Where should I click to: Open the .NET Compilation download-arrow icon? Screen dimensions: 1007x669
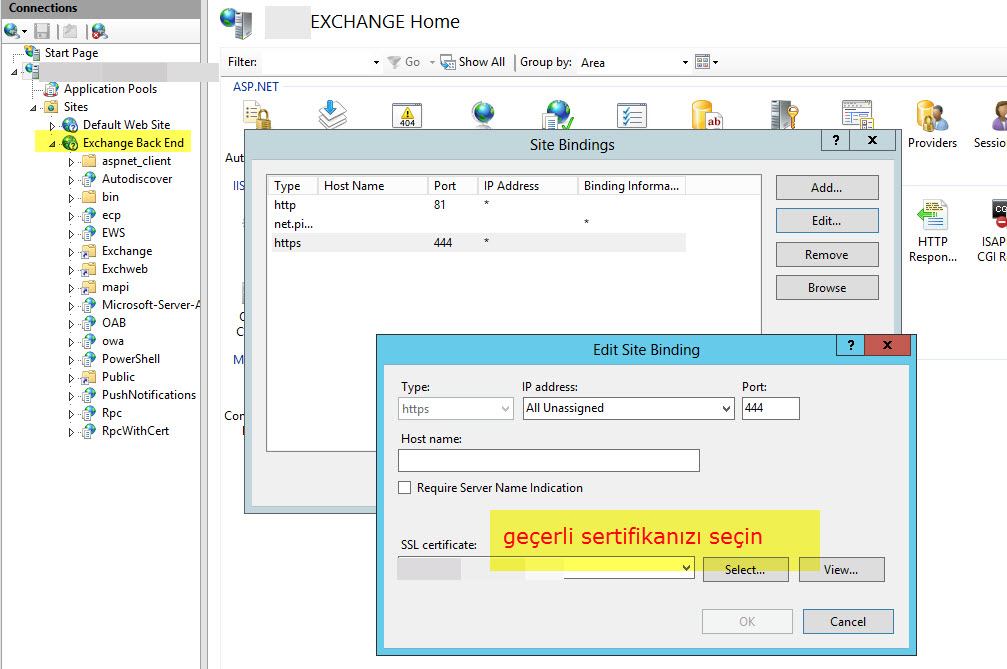click(333, 115)
